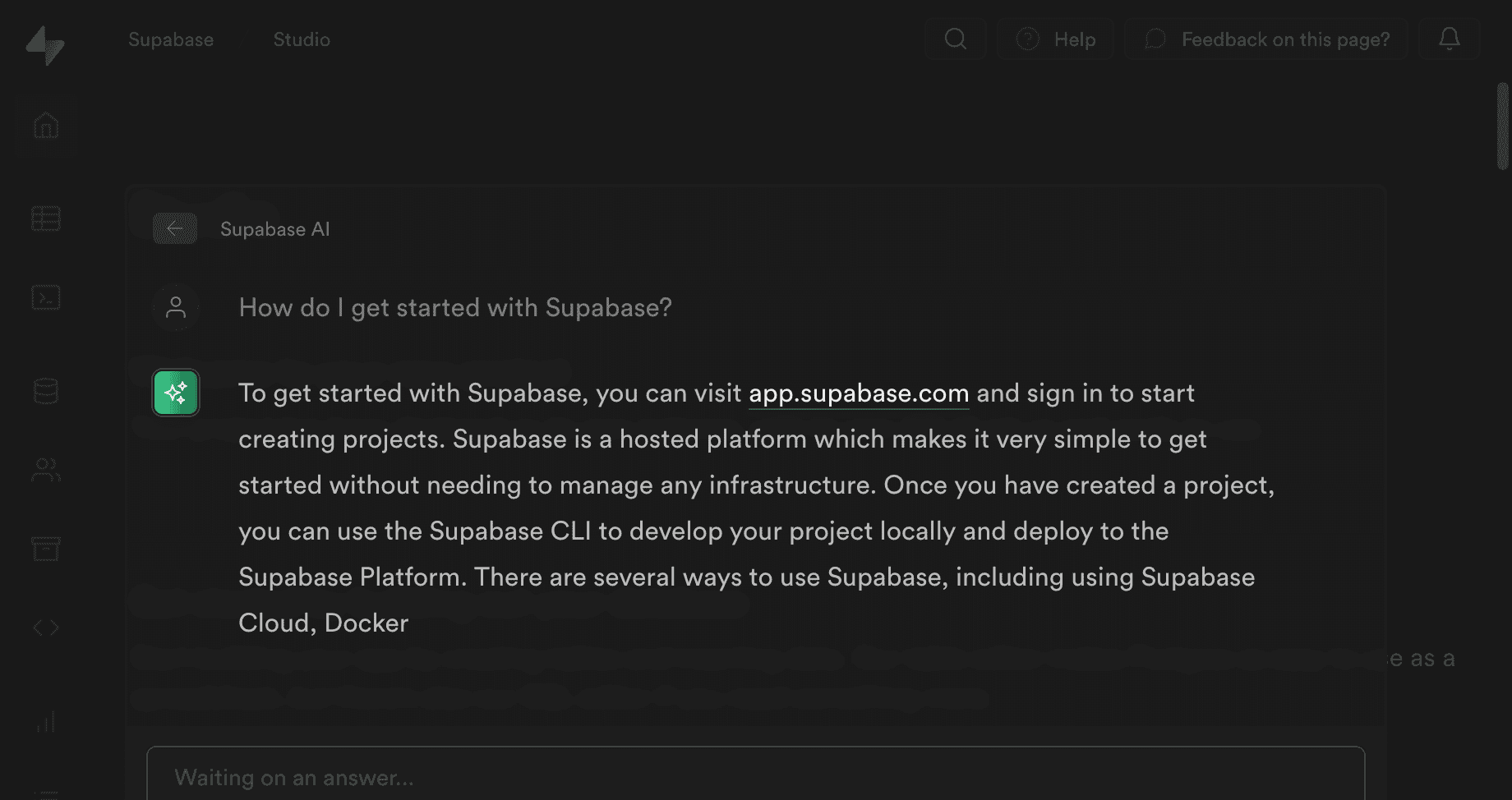Open the Table Editor sidebar icon

tap(46, 218)
